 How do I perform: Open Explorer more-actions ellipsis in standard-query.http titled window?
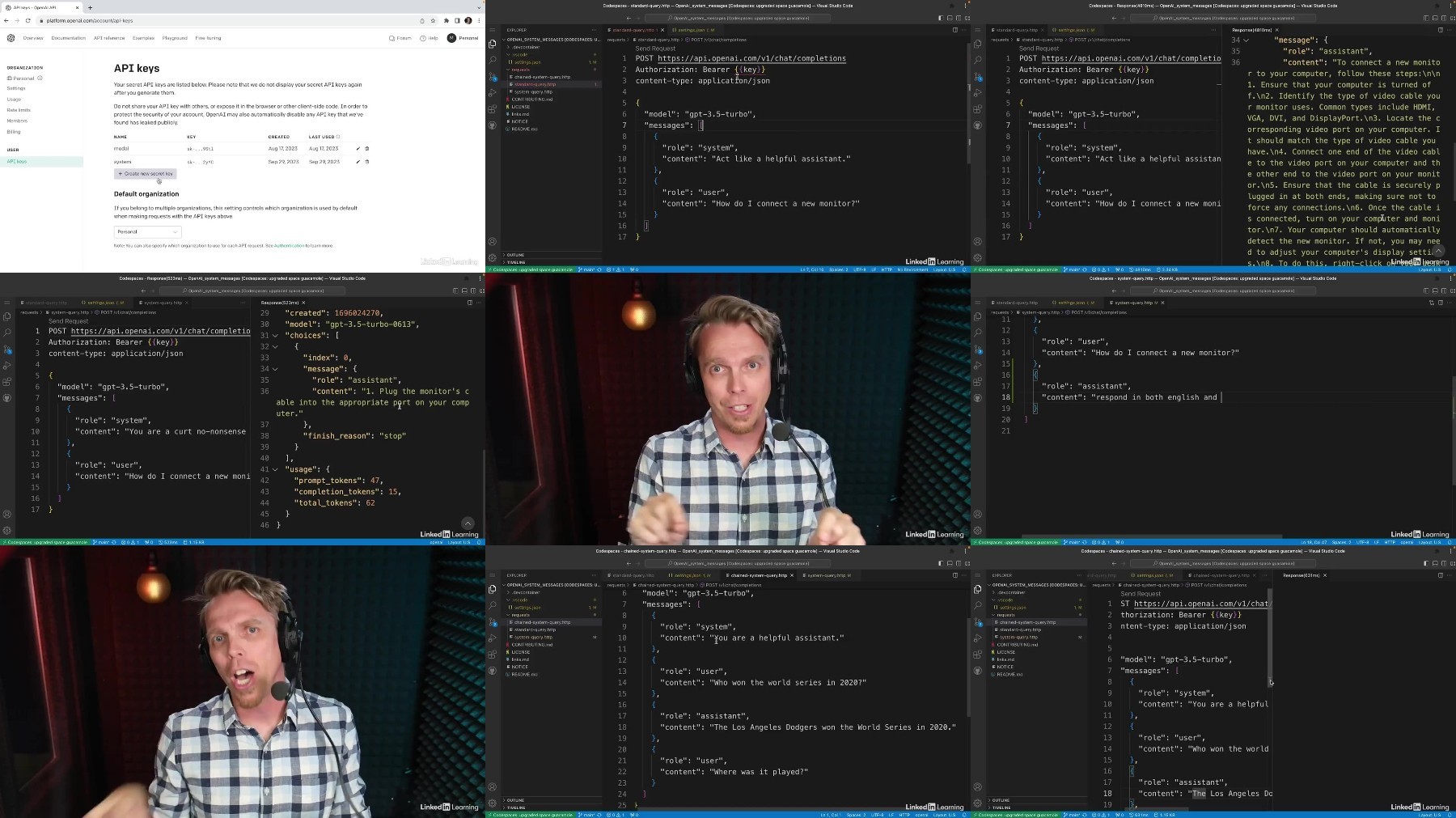(593, 30)
